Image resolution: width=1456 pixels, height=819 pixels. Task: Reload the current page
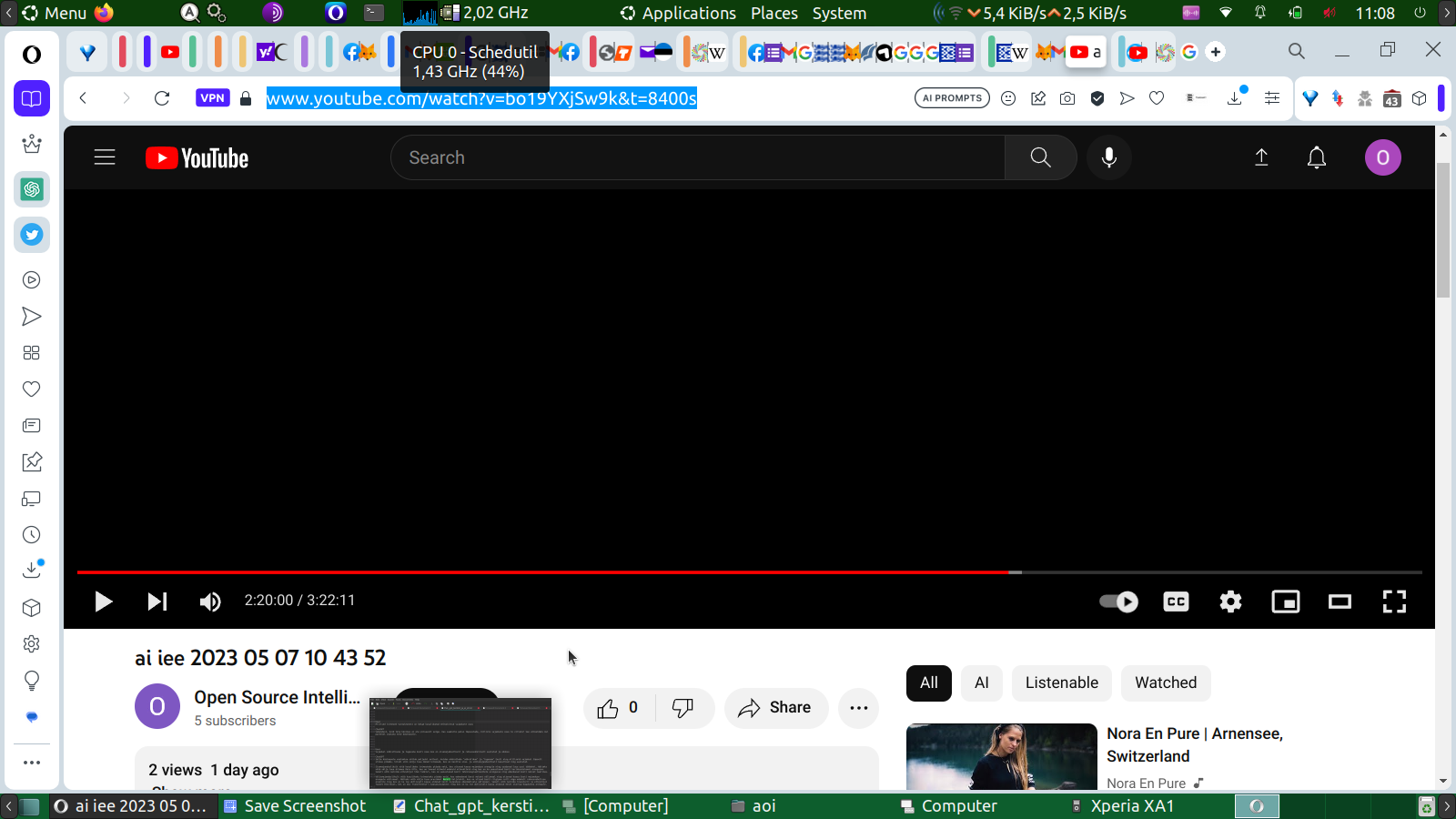coord(162,98)
